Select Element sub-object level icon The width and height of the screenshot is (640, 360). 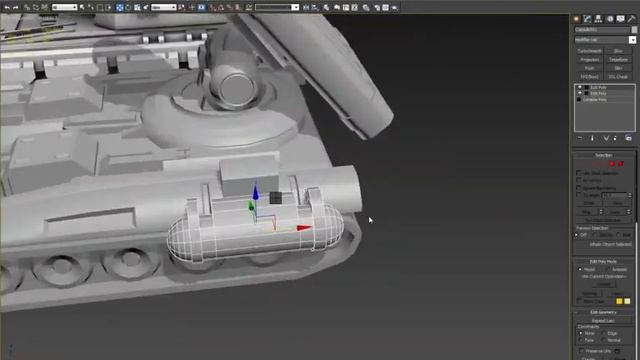pos(621,164)
